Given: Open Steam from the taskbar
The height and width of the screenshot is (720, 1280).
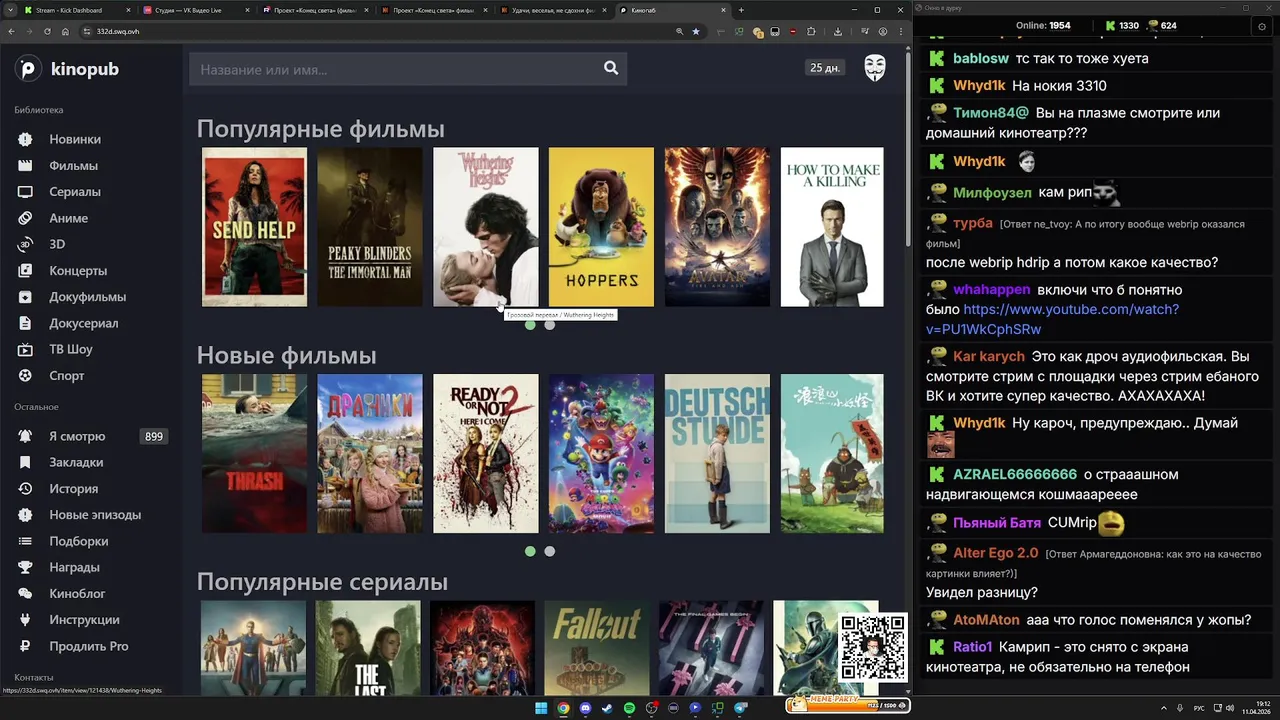Looking at the screenshot, I should [x=607, y=708].
